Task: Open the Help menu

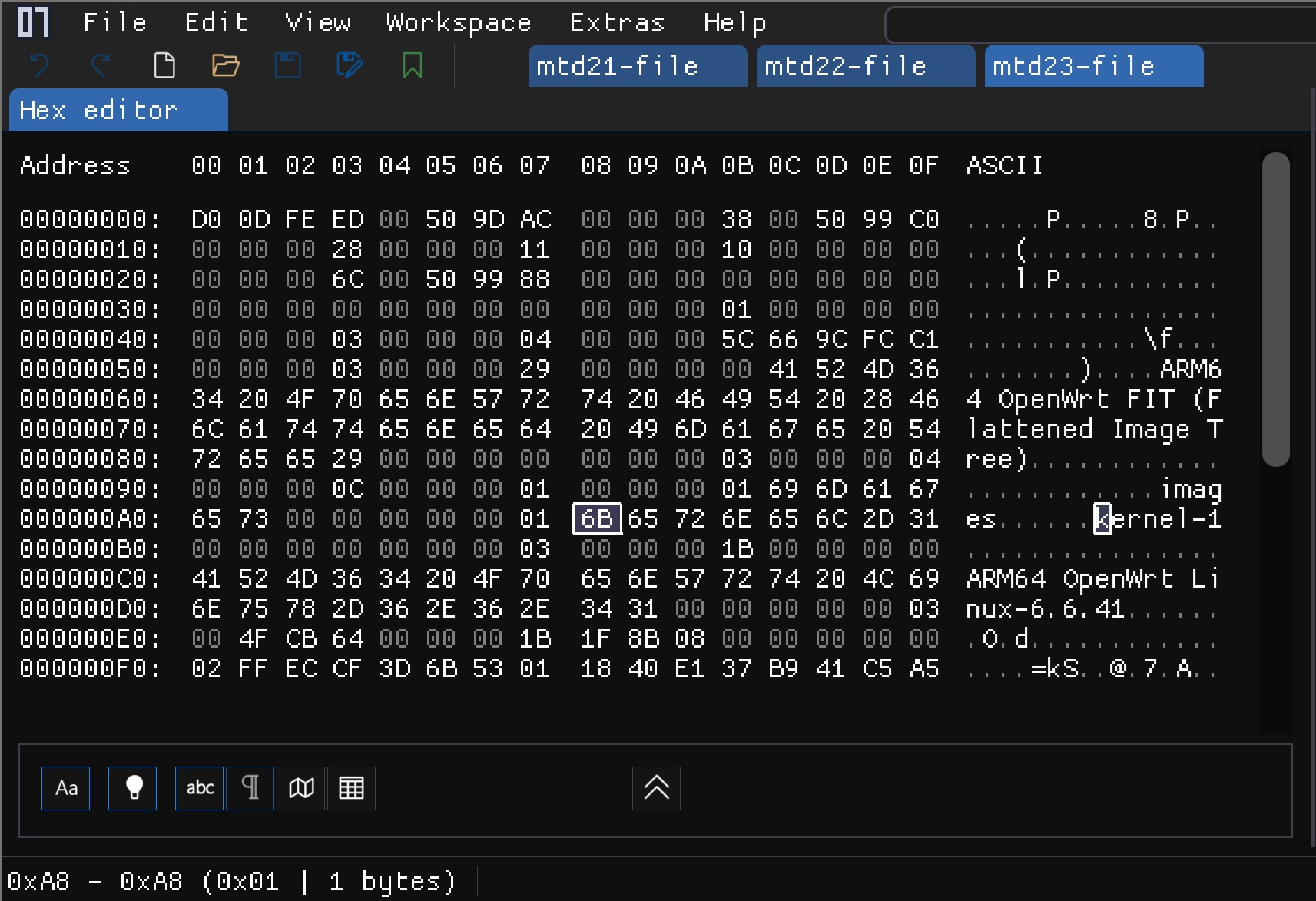Action: (x=735, y=23)
